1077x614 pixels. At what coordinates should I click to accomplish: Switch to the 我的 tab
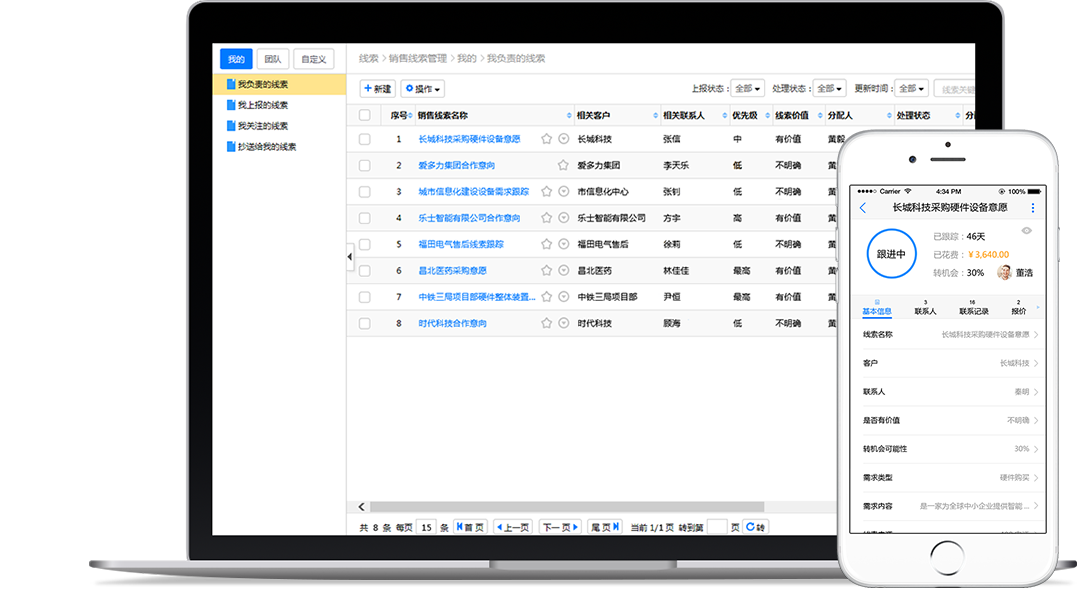tap(236, 59)
